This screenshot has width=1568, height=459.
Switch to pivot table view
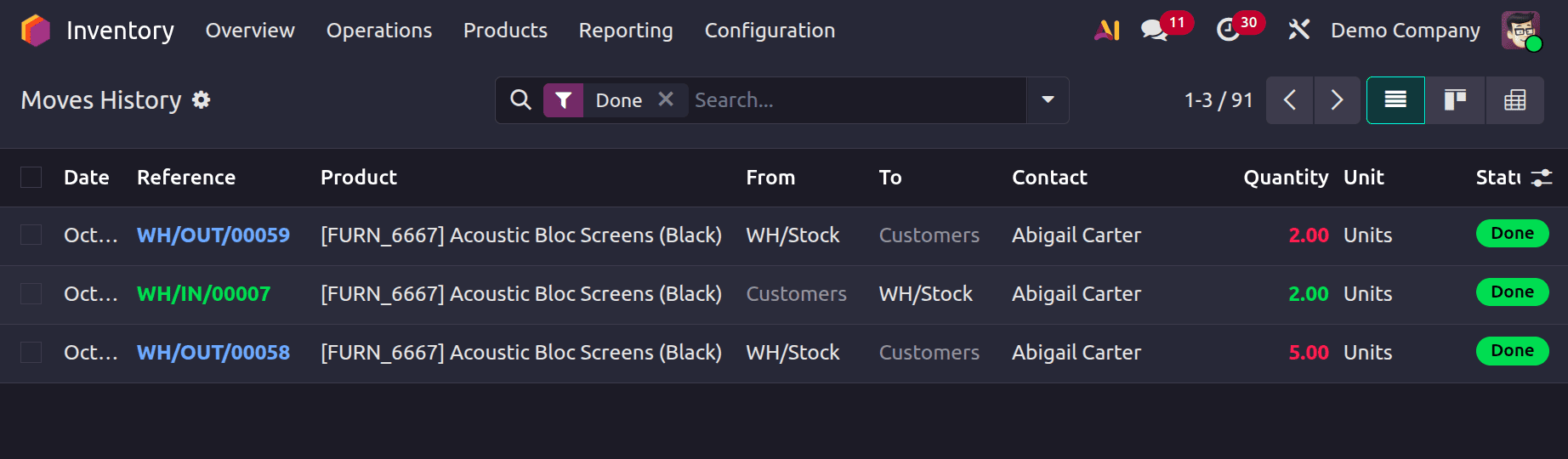tap(1514, 100)
